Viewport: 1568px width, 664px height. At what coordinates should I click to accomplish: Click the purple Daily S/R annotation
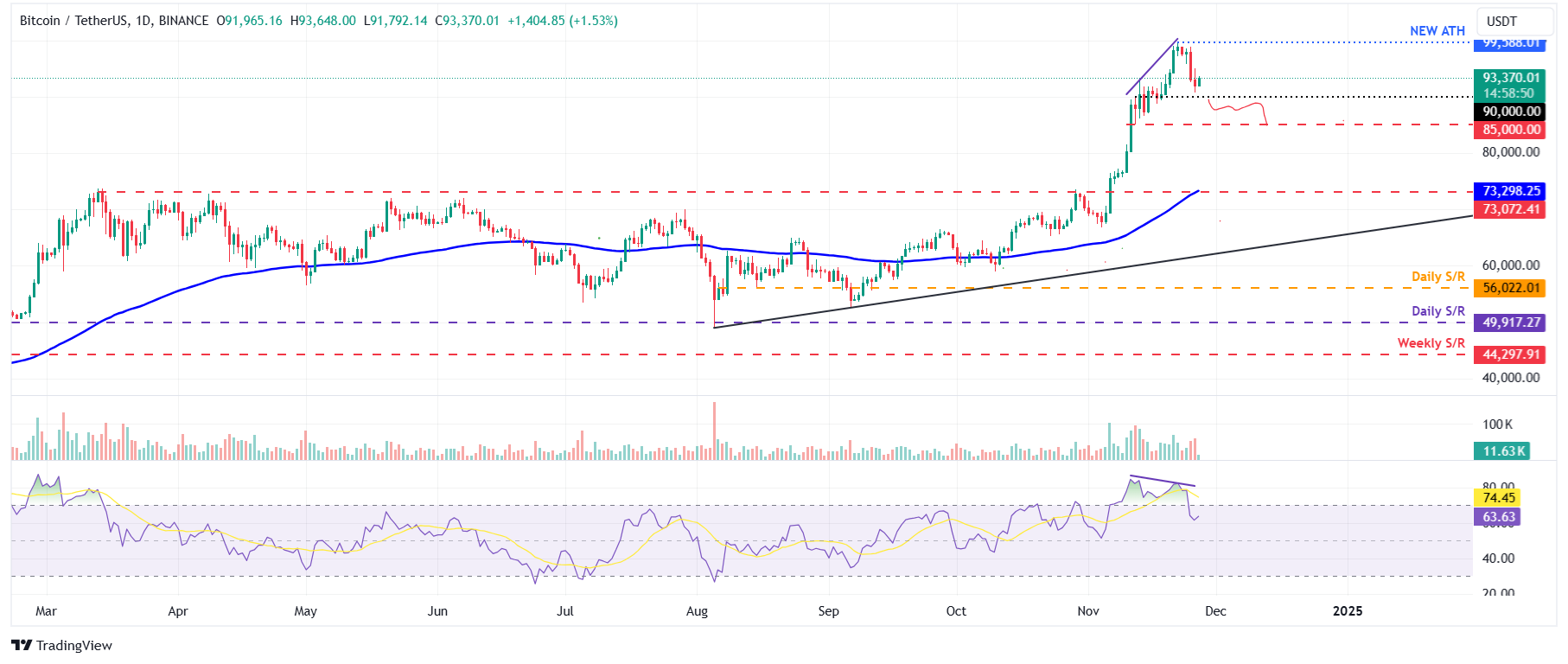1438,311
